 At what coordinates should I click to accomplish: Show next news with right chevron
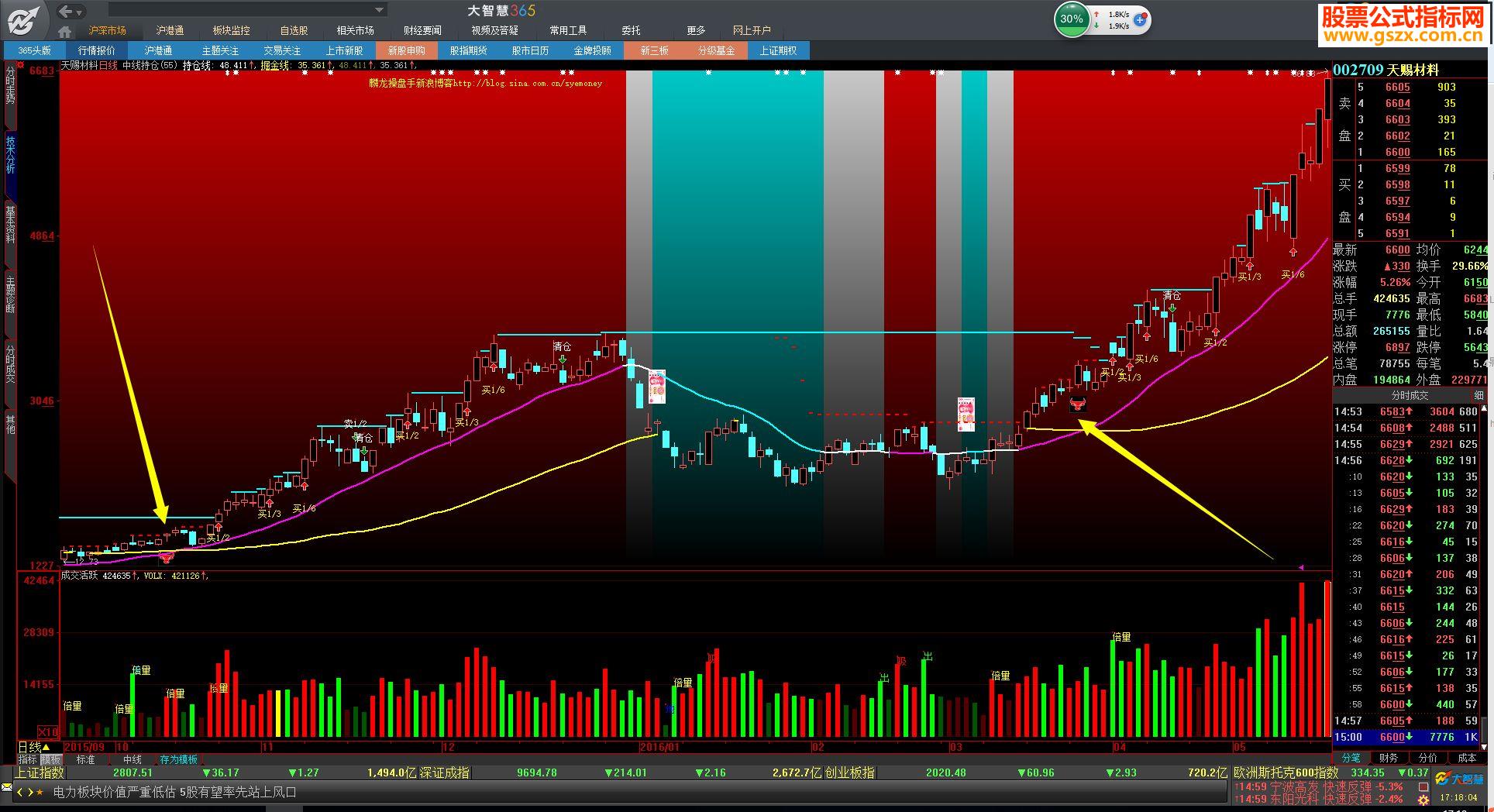(30, 792)
